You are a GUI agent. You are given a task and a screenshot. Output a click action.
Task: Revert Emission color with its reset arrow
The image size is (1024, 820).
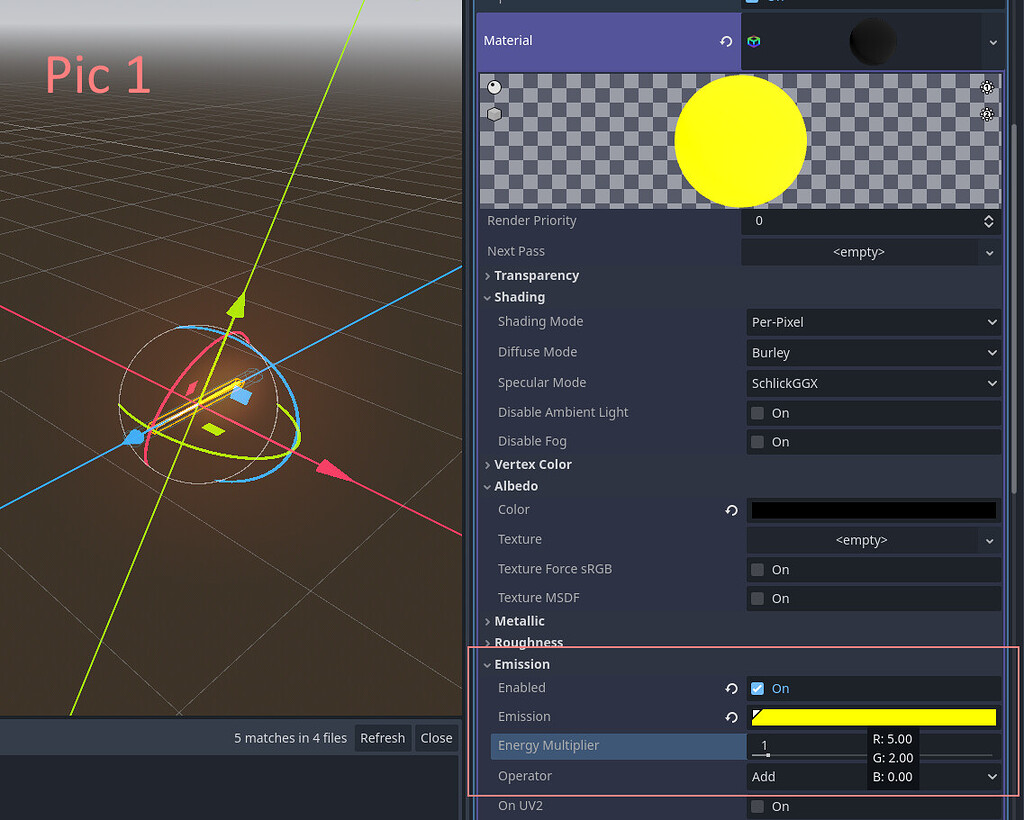(731, 716)
